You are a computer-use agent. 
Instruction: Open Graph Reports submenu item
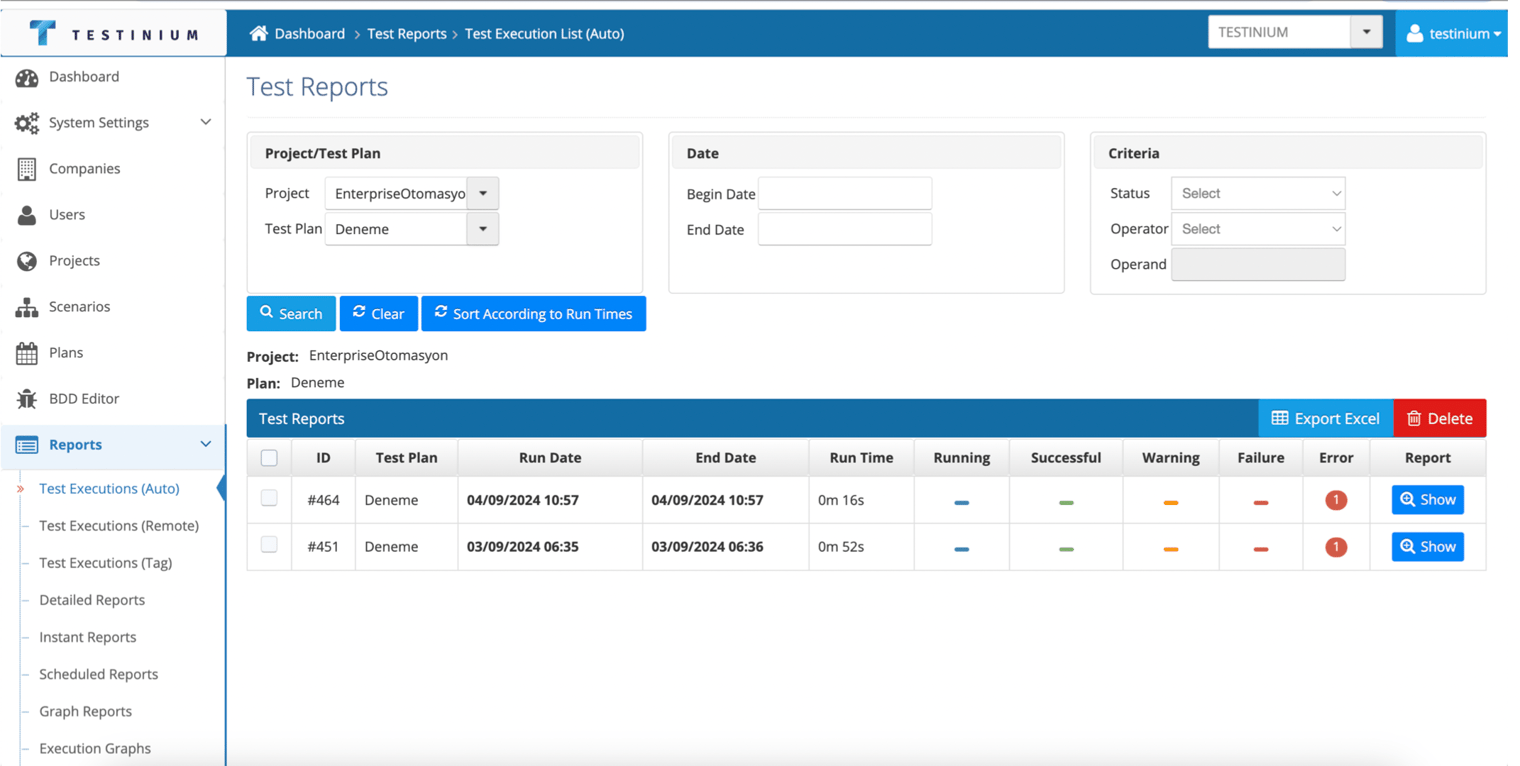85,711
